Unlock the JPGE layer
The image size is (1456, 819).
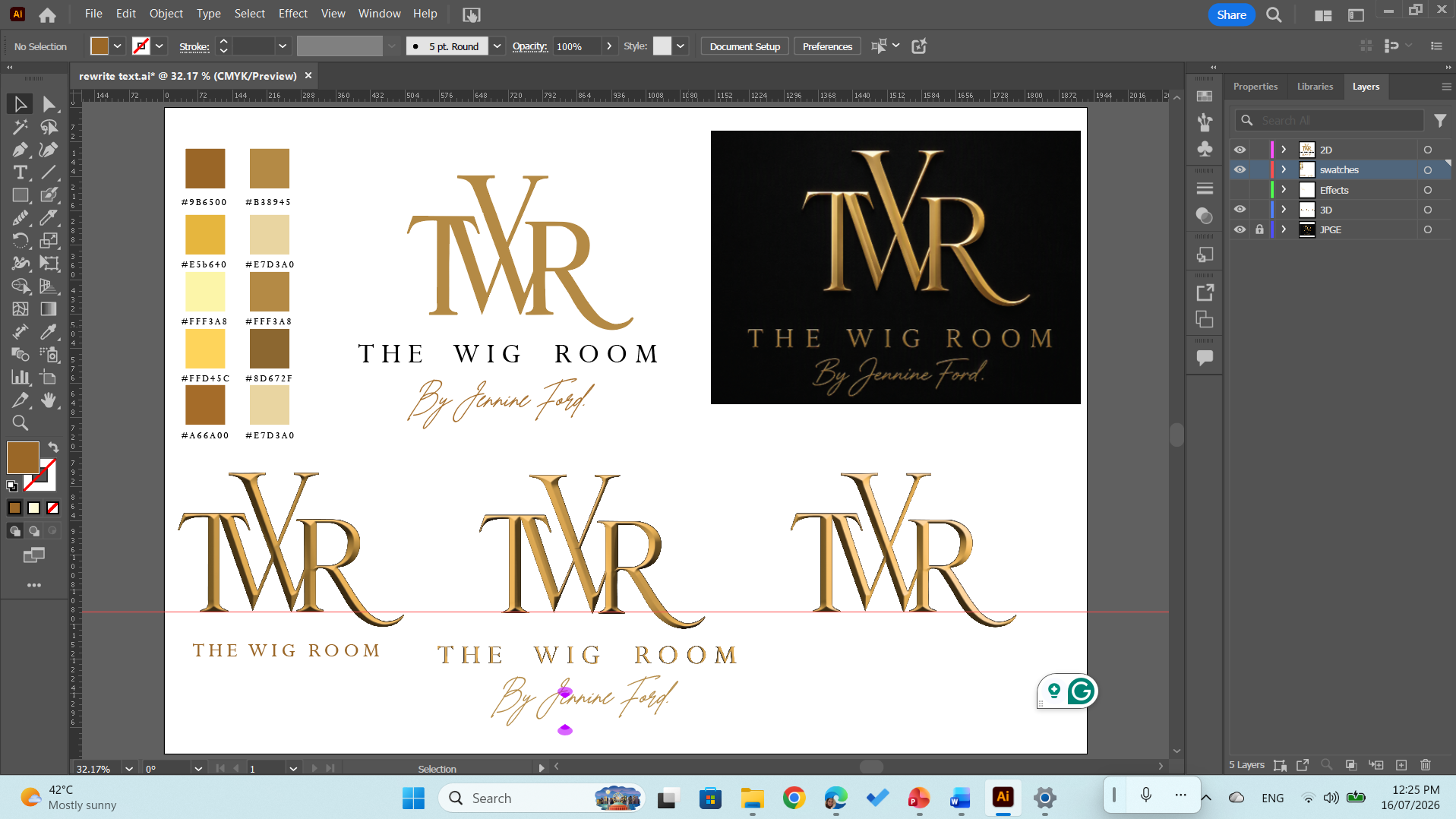tap(1259, 229)
